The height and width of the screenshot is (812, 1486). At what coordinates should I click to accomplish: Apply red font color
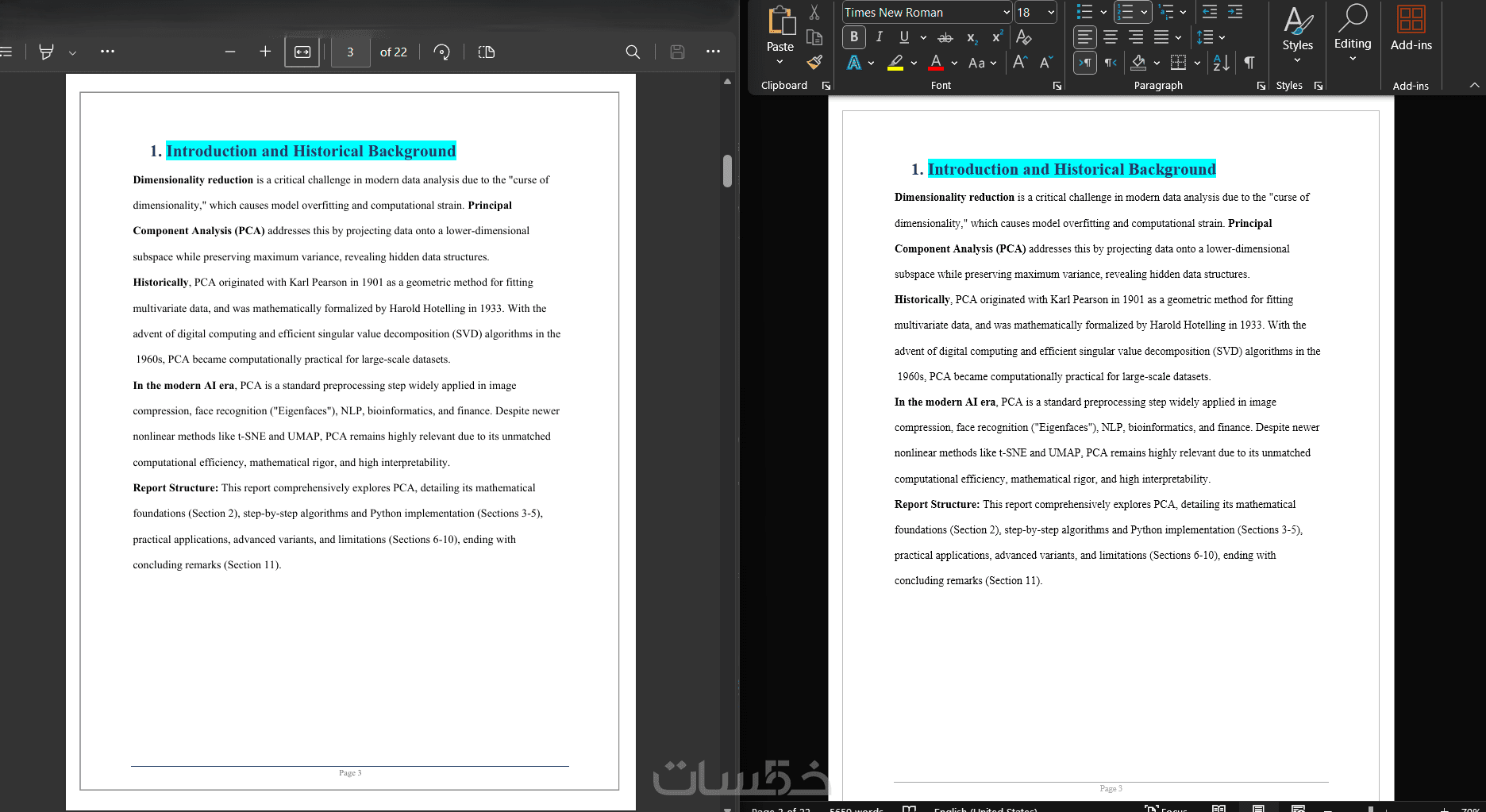click(937, 62)
